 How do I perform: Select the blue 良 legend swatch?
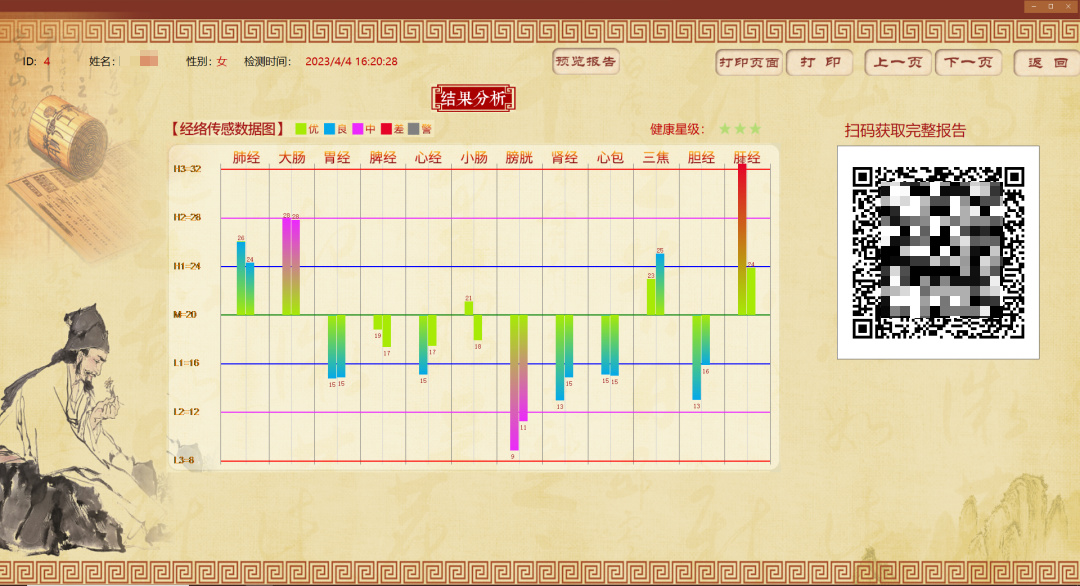(329, 129)
